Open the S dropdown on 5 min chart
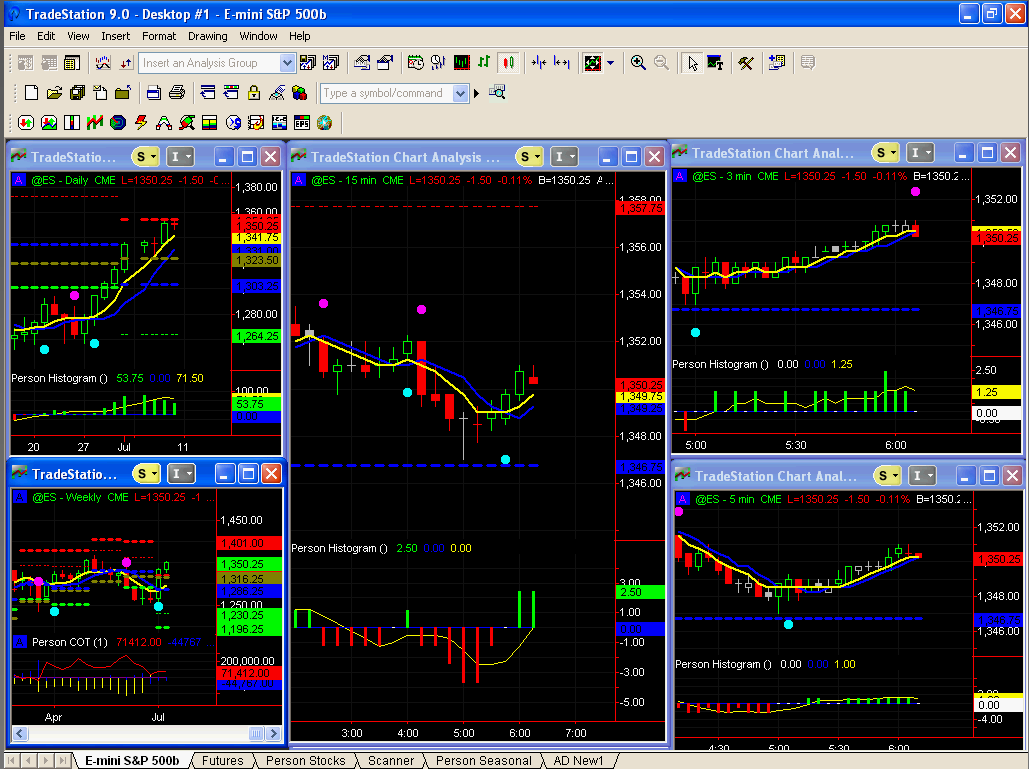This screenshot has height=769, width=1029. click(888, 476)
